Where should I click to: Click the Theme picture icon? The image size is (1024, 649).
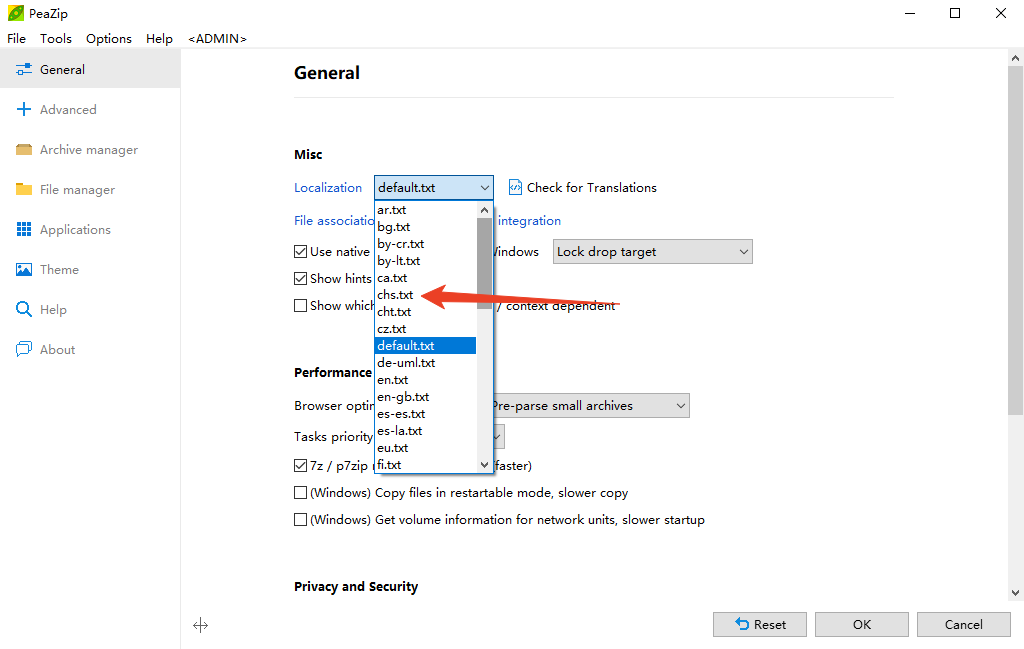tap(24, 270)
